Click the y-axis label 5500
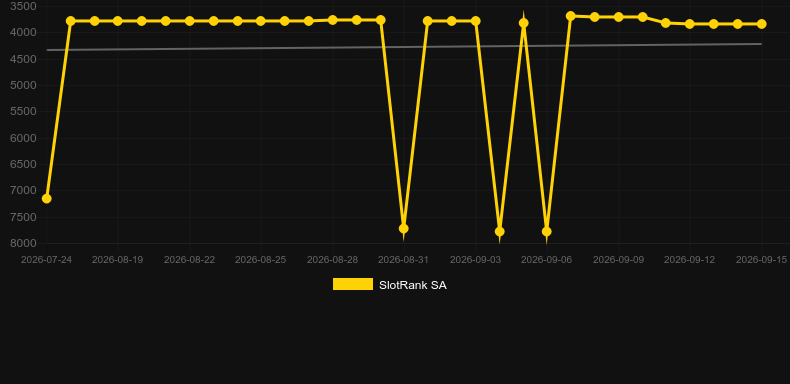Image resolution: width=790 pixels, height=384 pixels. (x=23, y=111)
